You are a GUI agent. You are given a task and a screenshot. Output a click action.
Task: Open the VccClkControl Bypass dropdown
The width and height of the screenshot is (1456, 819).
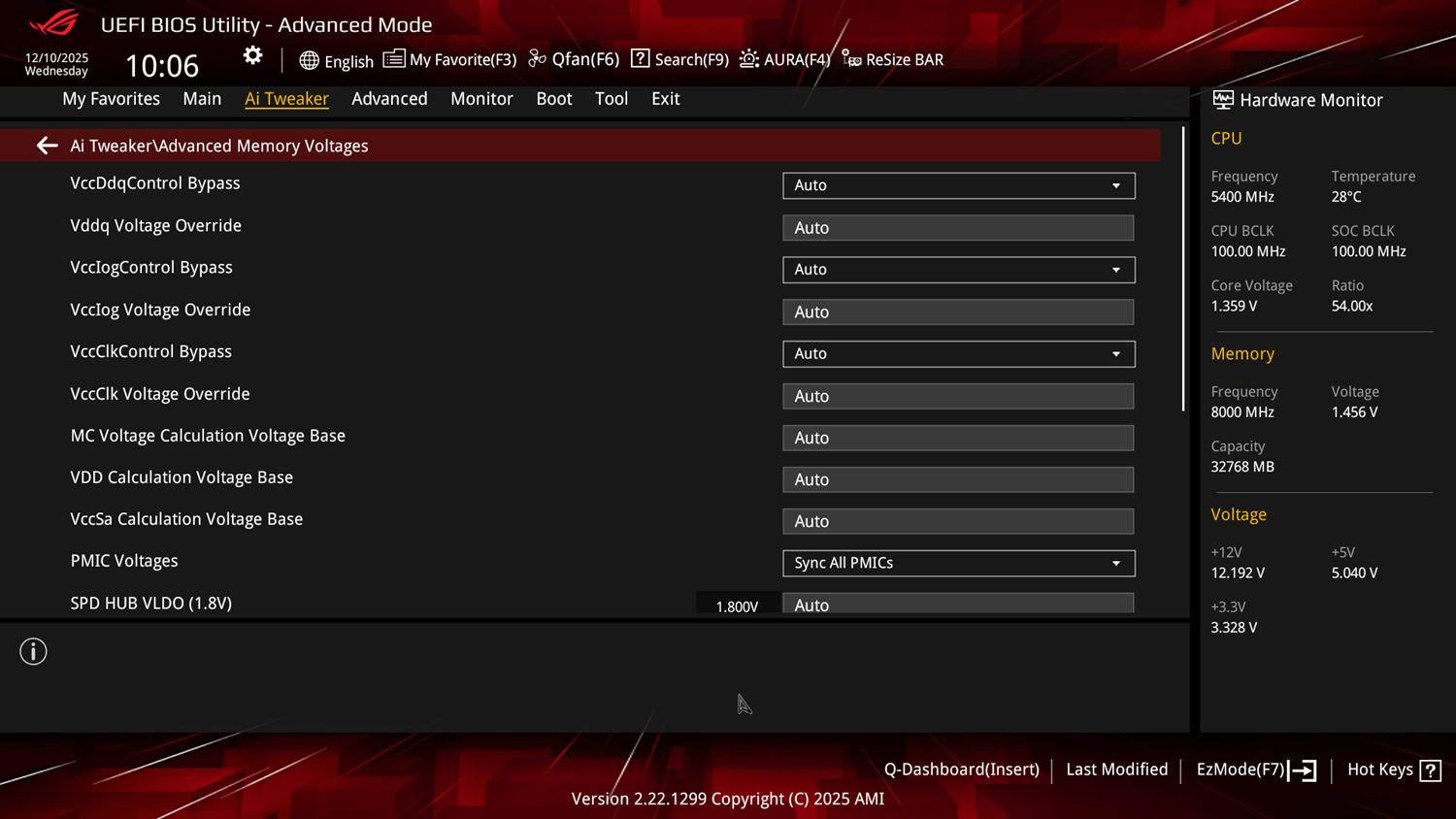[x=958, y=354]
